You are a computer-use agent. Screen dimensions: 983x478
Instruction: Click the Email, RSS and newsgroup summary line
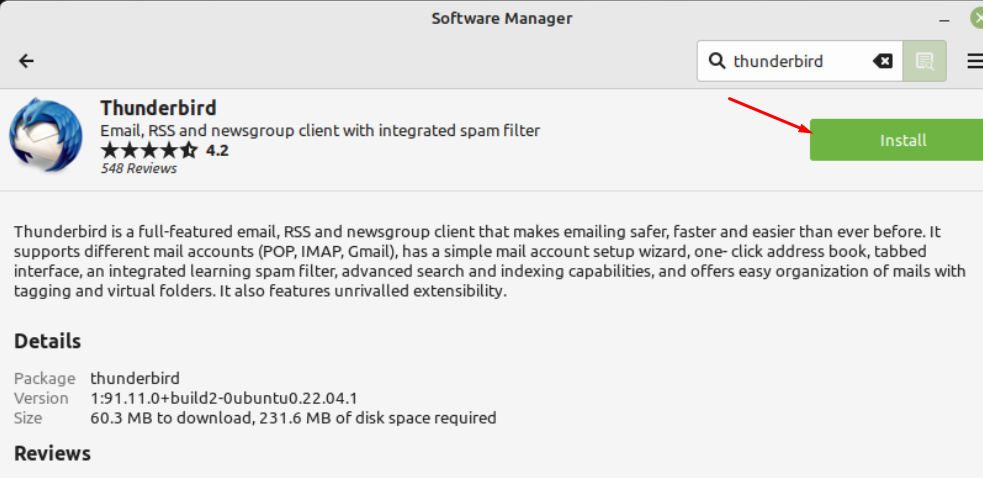[x=320, y=130]
